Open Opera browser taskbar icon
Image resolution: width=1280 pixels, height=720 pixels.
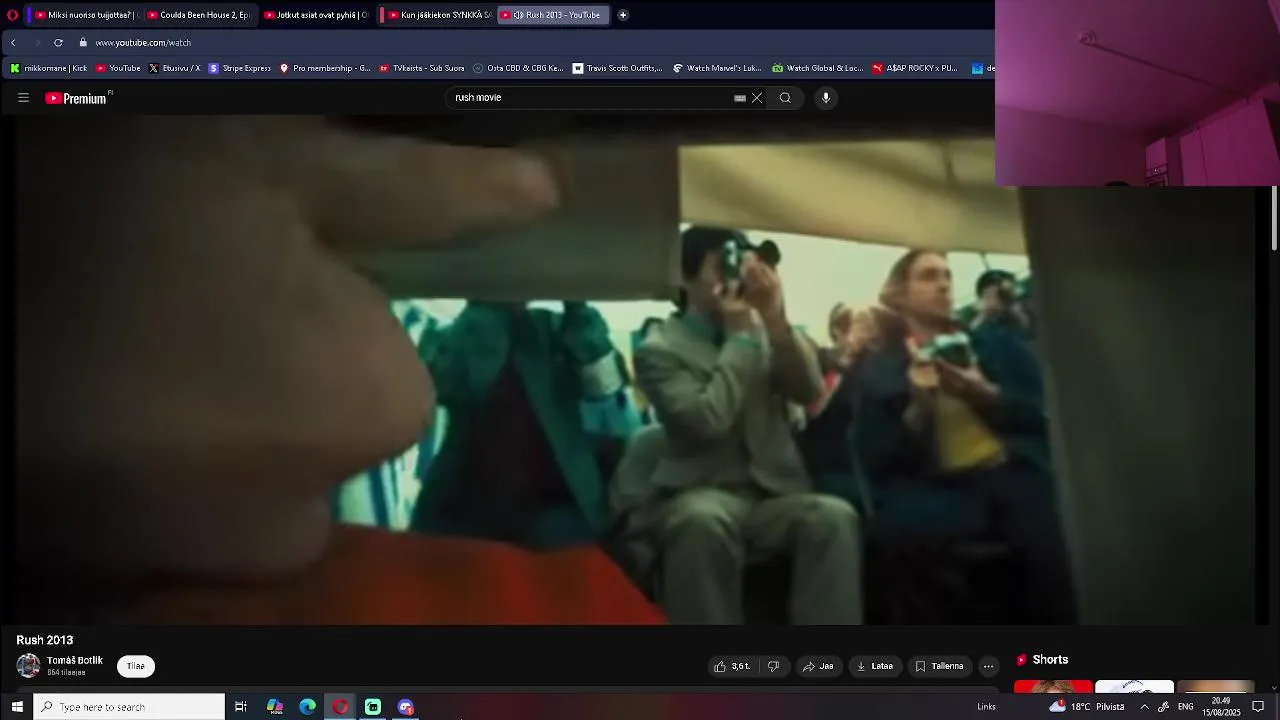340,707
